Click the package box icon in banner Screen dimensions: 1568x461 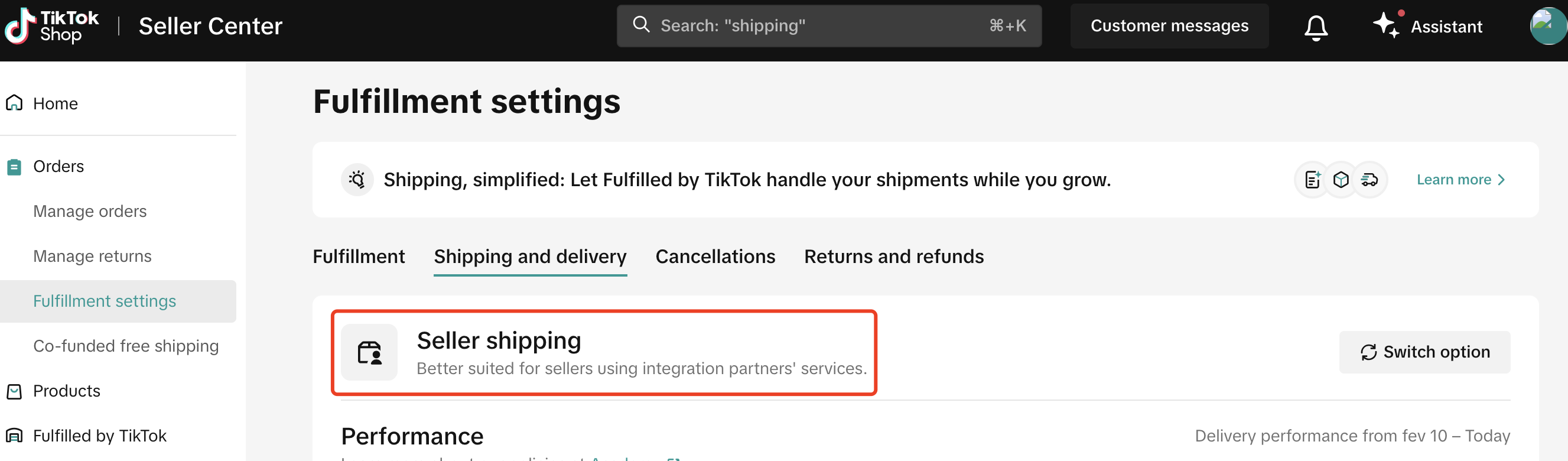(1341, 180)
